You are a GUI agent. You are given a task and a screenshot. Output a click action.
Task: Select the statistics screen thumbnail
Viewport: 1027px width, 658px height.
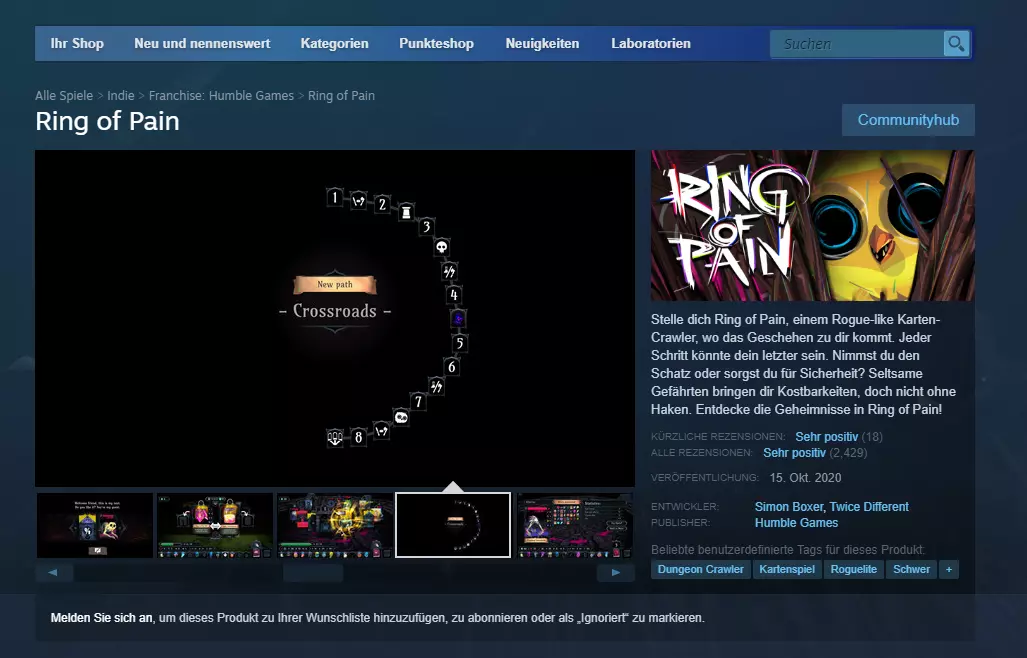576,525
